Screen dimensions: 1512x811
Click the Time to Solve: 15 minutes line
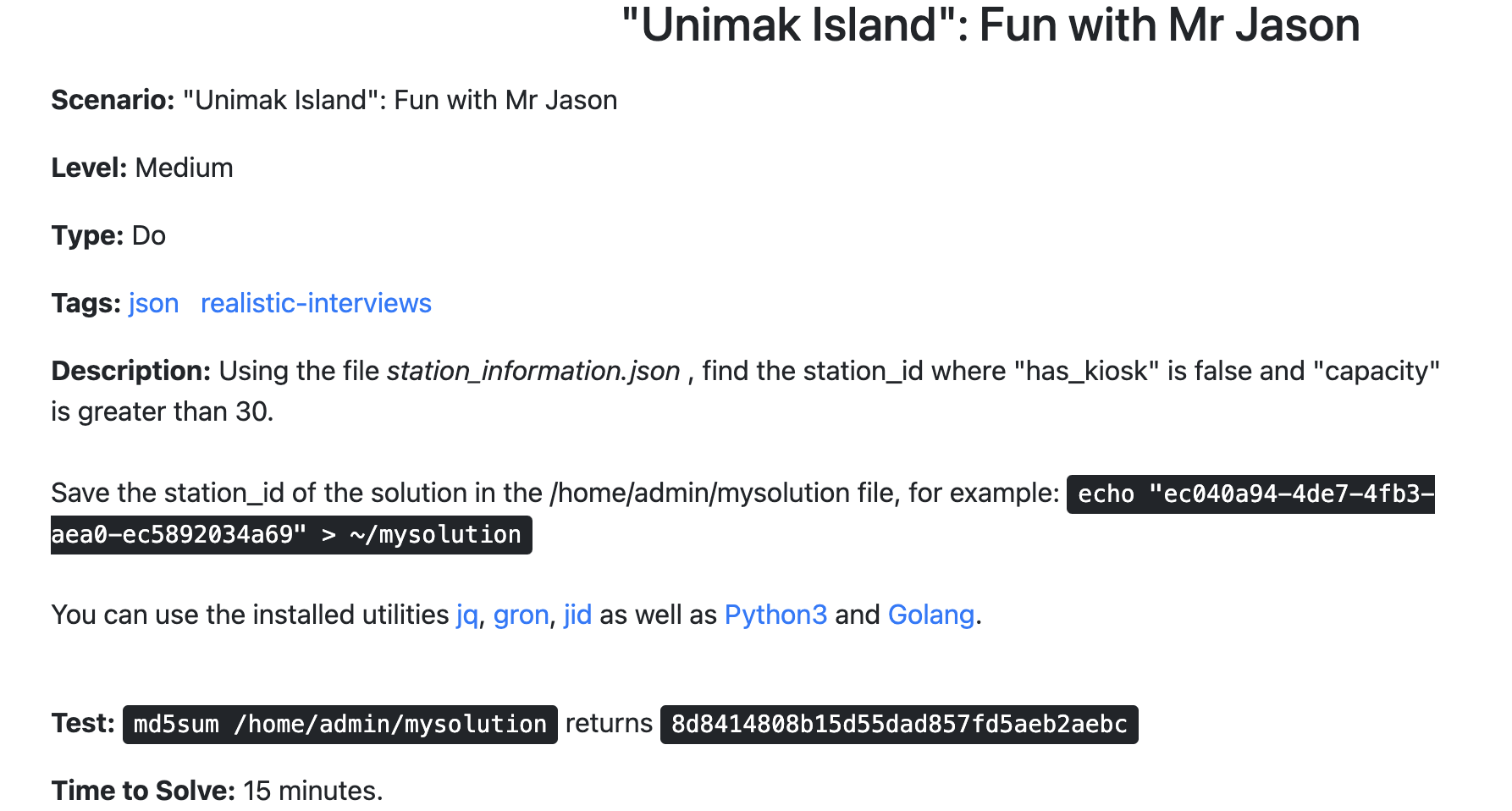pos(218,791)
